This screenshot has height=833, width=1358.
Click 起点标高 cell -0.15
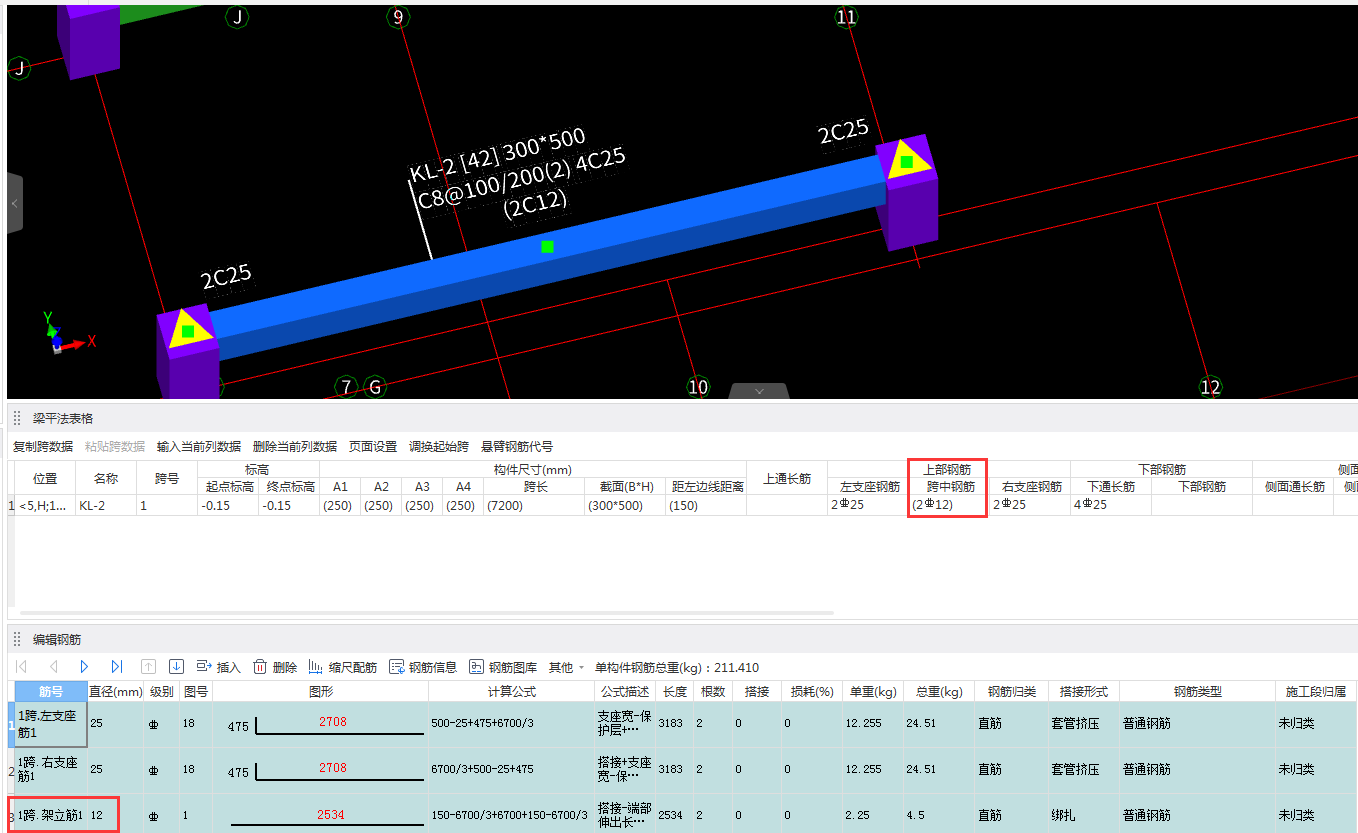pos(228,505)
